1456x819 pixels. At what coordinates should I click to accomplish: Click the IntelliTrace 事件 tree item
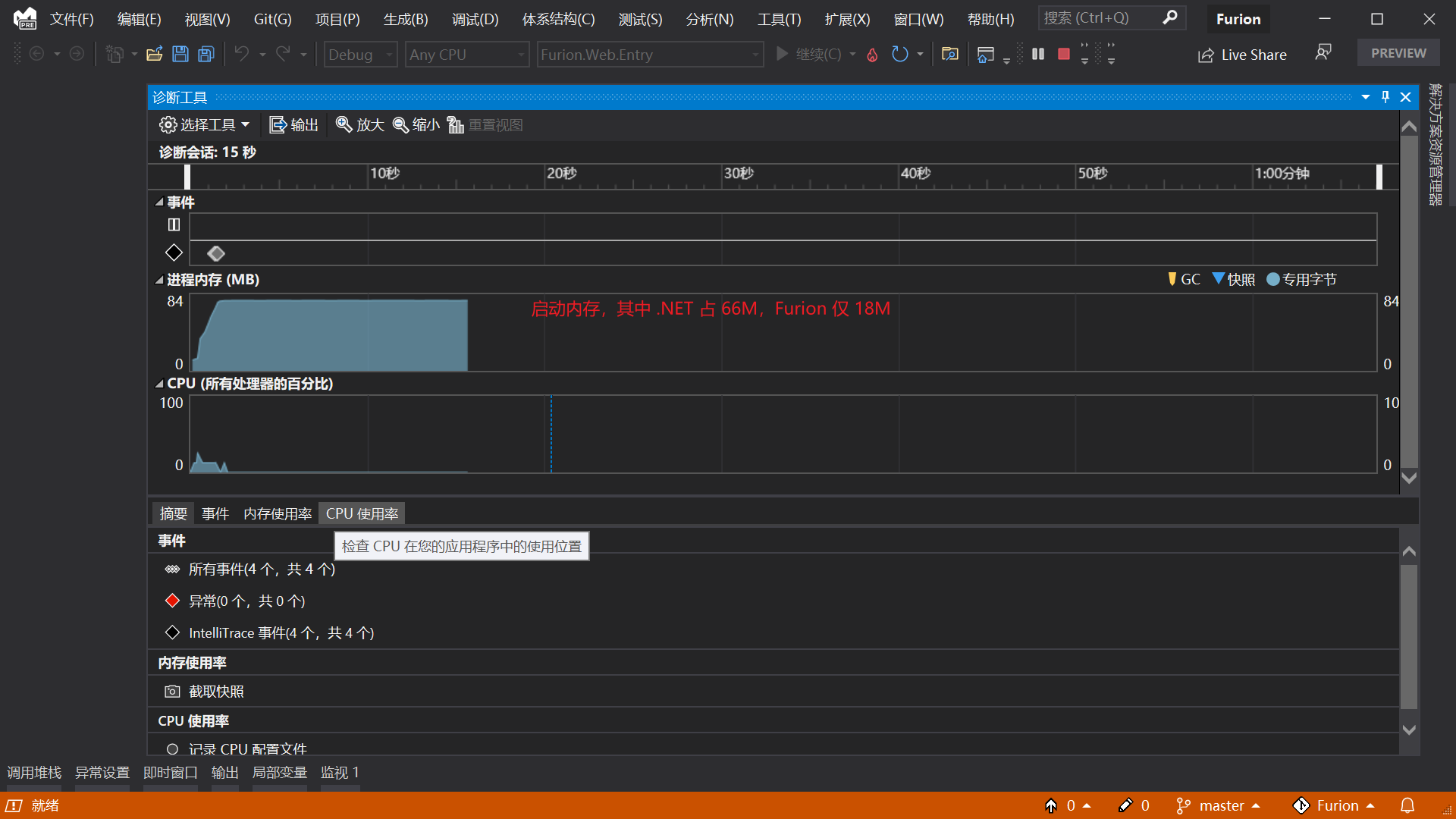pyautogui.click(x=281, y=632)
